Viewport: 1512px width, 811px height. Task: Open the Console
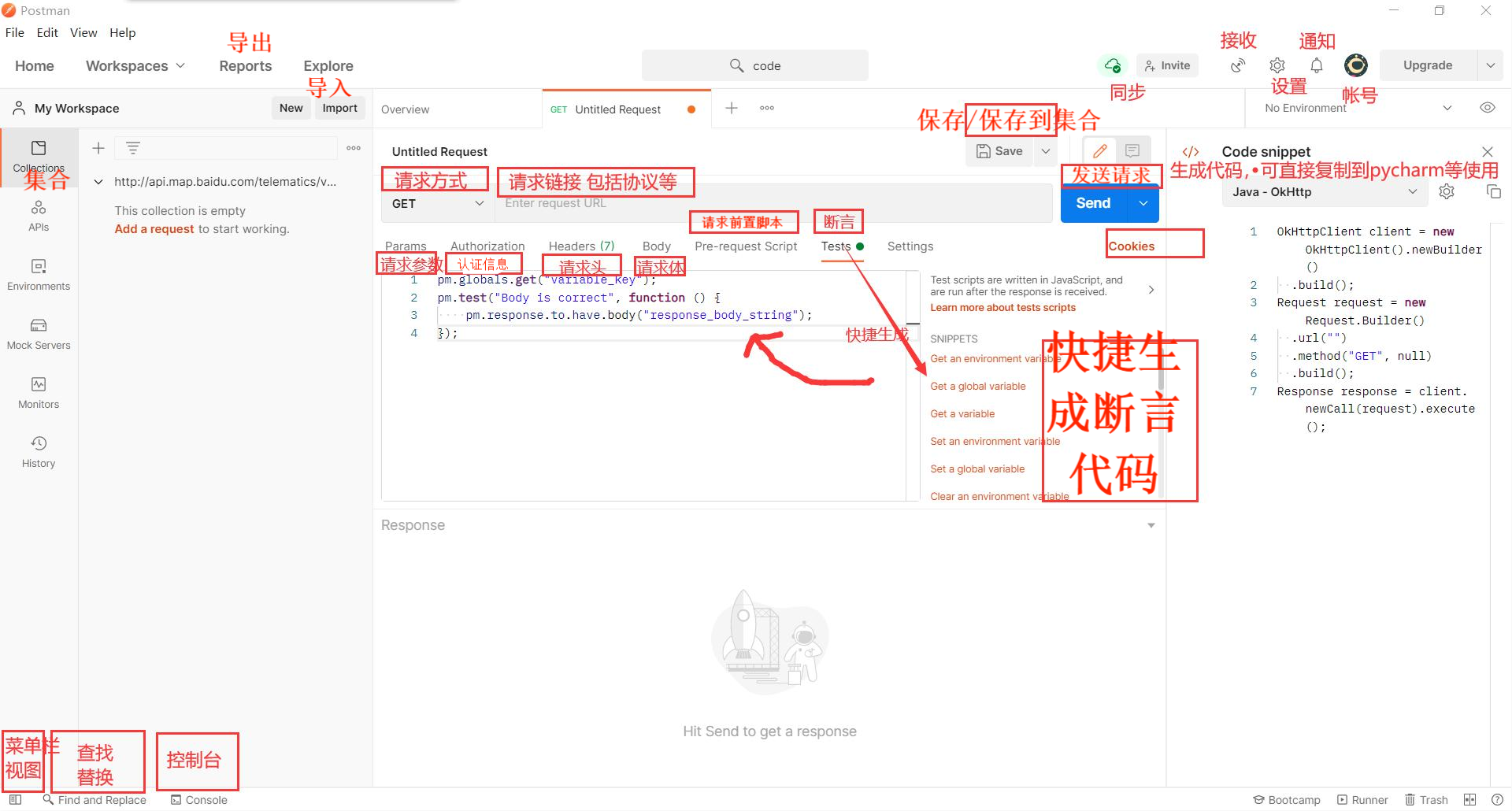(199, 799)
